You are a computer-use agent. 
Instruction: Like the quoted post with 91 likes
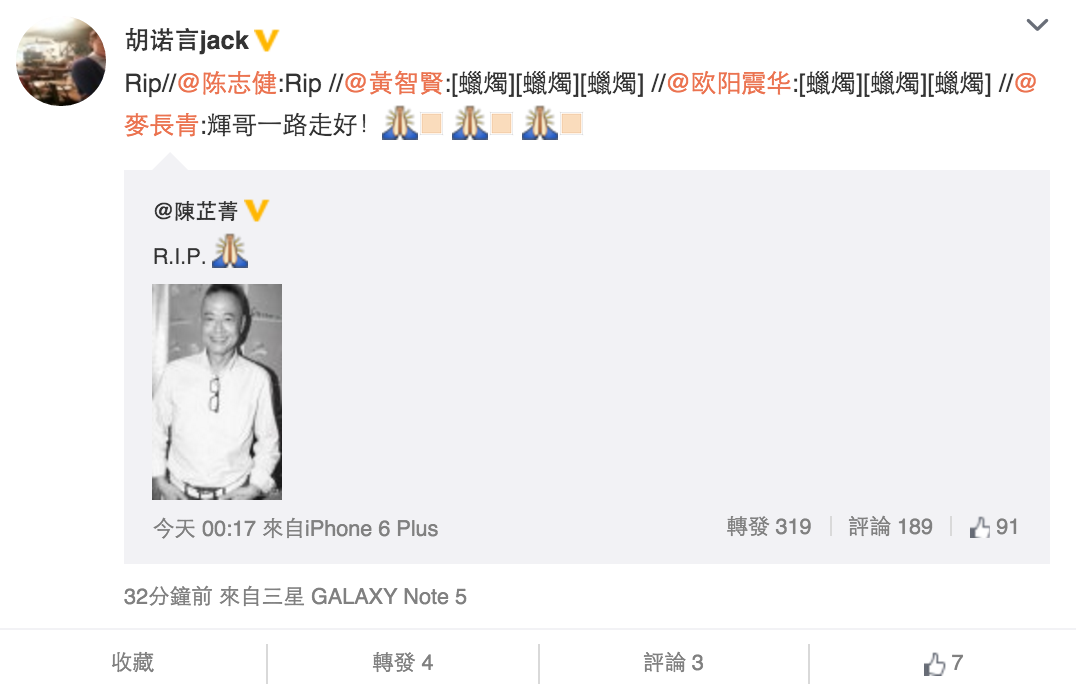(994, 527)
